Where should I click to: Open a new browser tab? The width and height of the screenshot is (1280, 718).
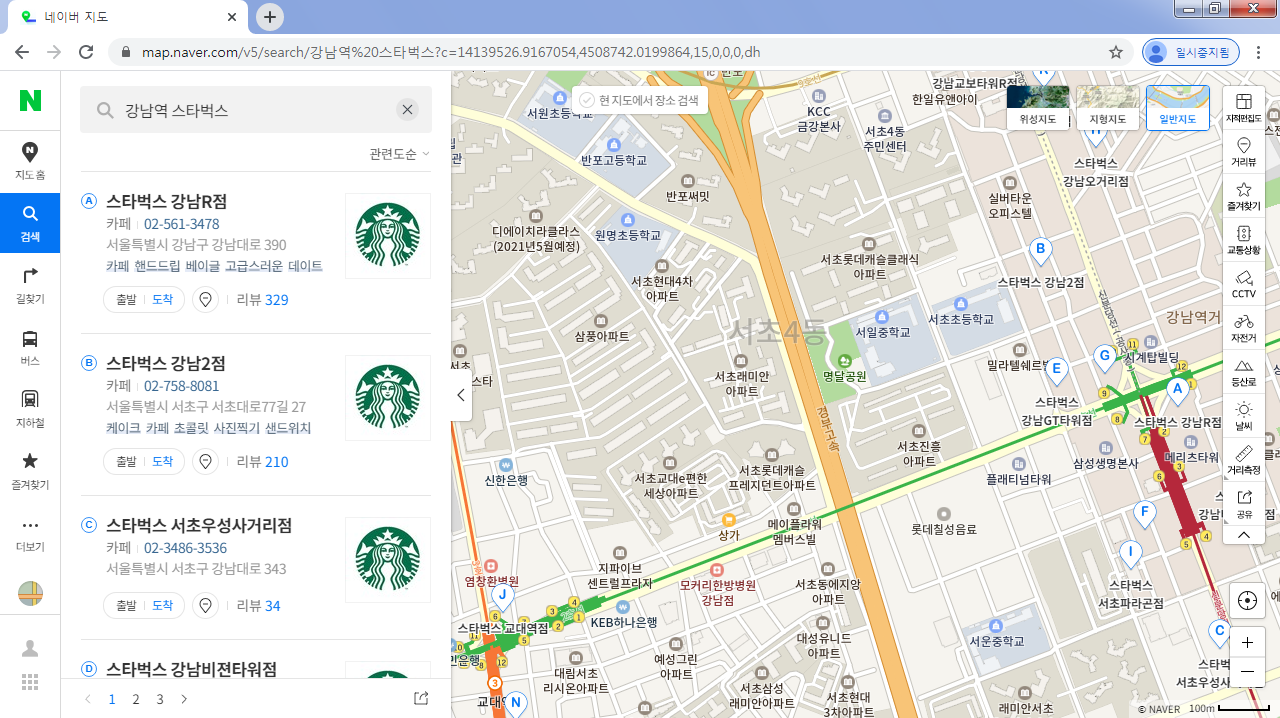point(270,17)
